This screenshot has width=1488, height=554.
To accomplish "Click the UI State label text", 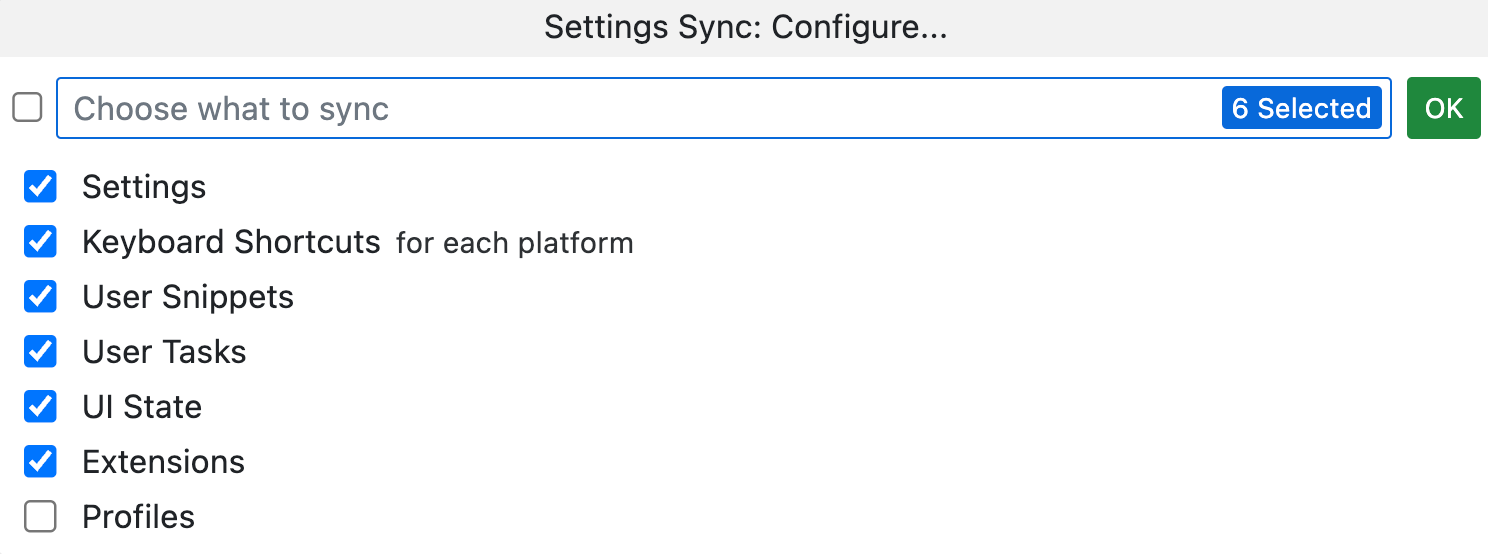I will [142, 407].
